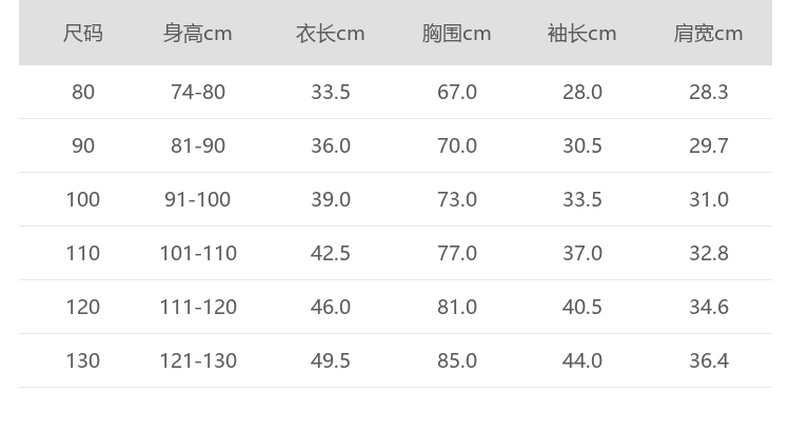Select sleeve length value 37.0
Image resolution: width=790 pixels, height=431 pixels.
coord(582,254)
